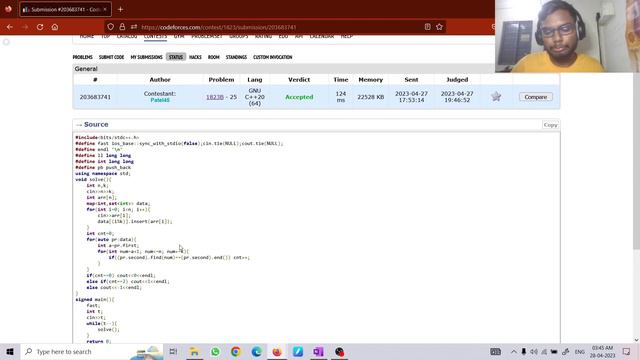This screenshot has height=360, width=640.
Task: Open the ROOM tab
Action: coord(213,57)
